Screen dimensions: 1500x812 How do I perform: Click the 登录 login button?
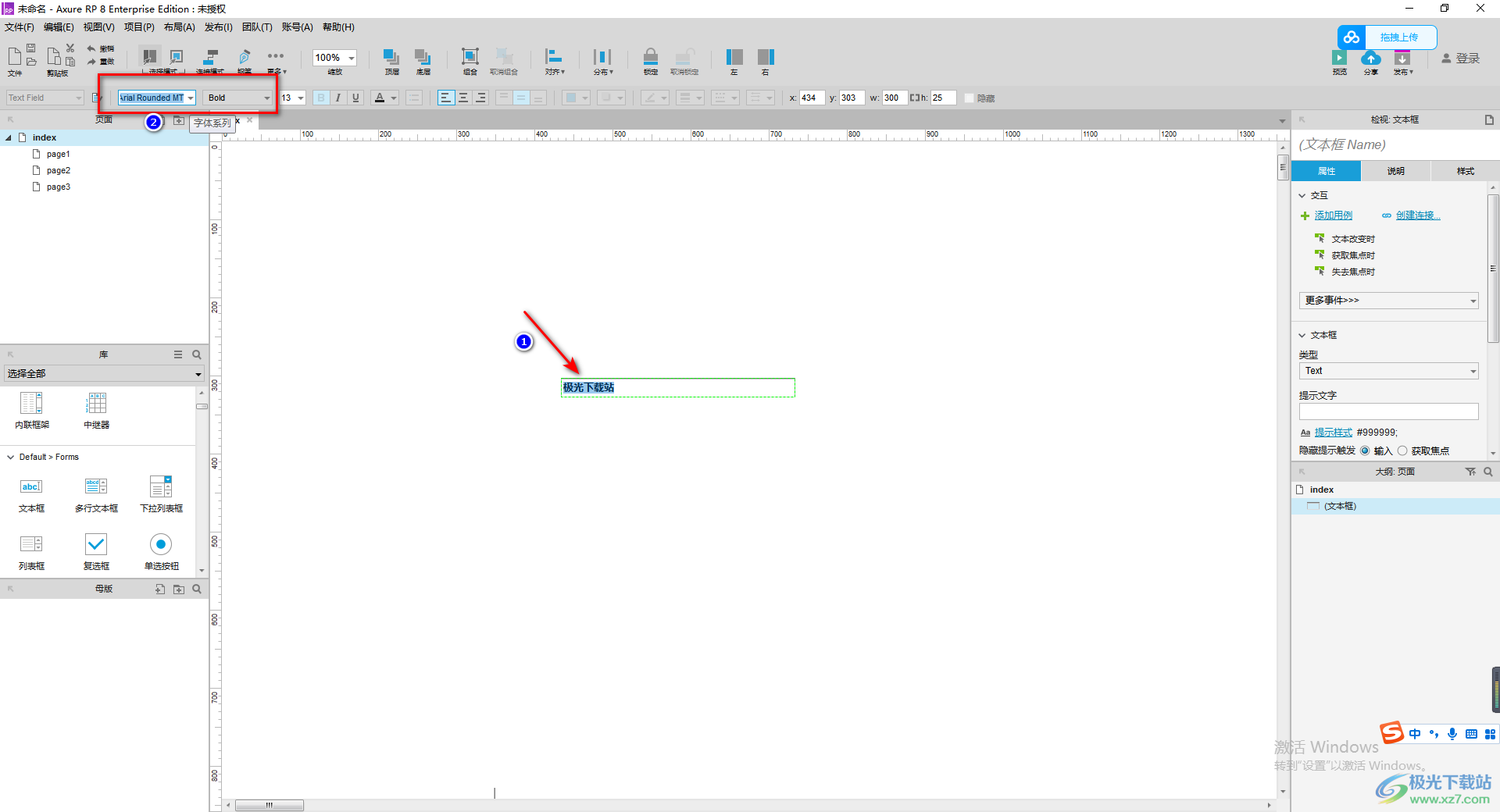pos(1460,59)
